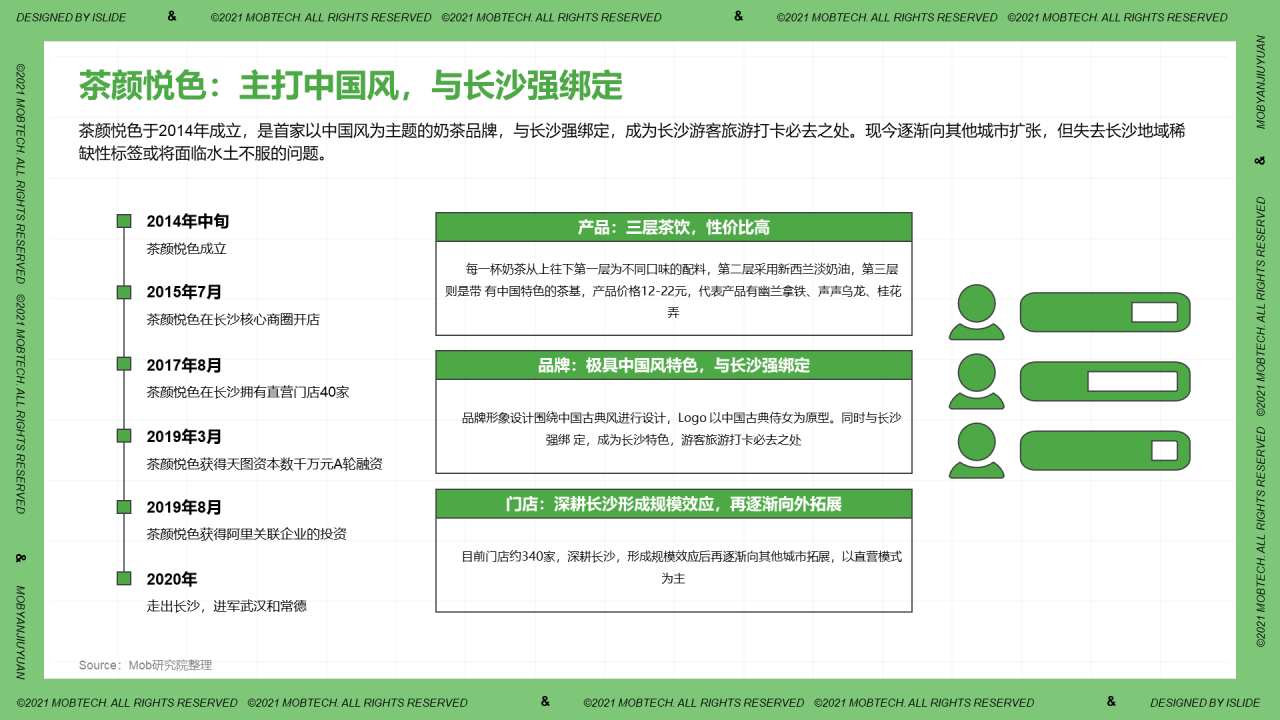Click the Source：Mob研究院整理 footnote
The width and height of the screenshot is (1280, 720).
point(146,665)
